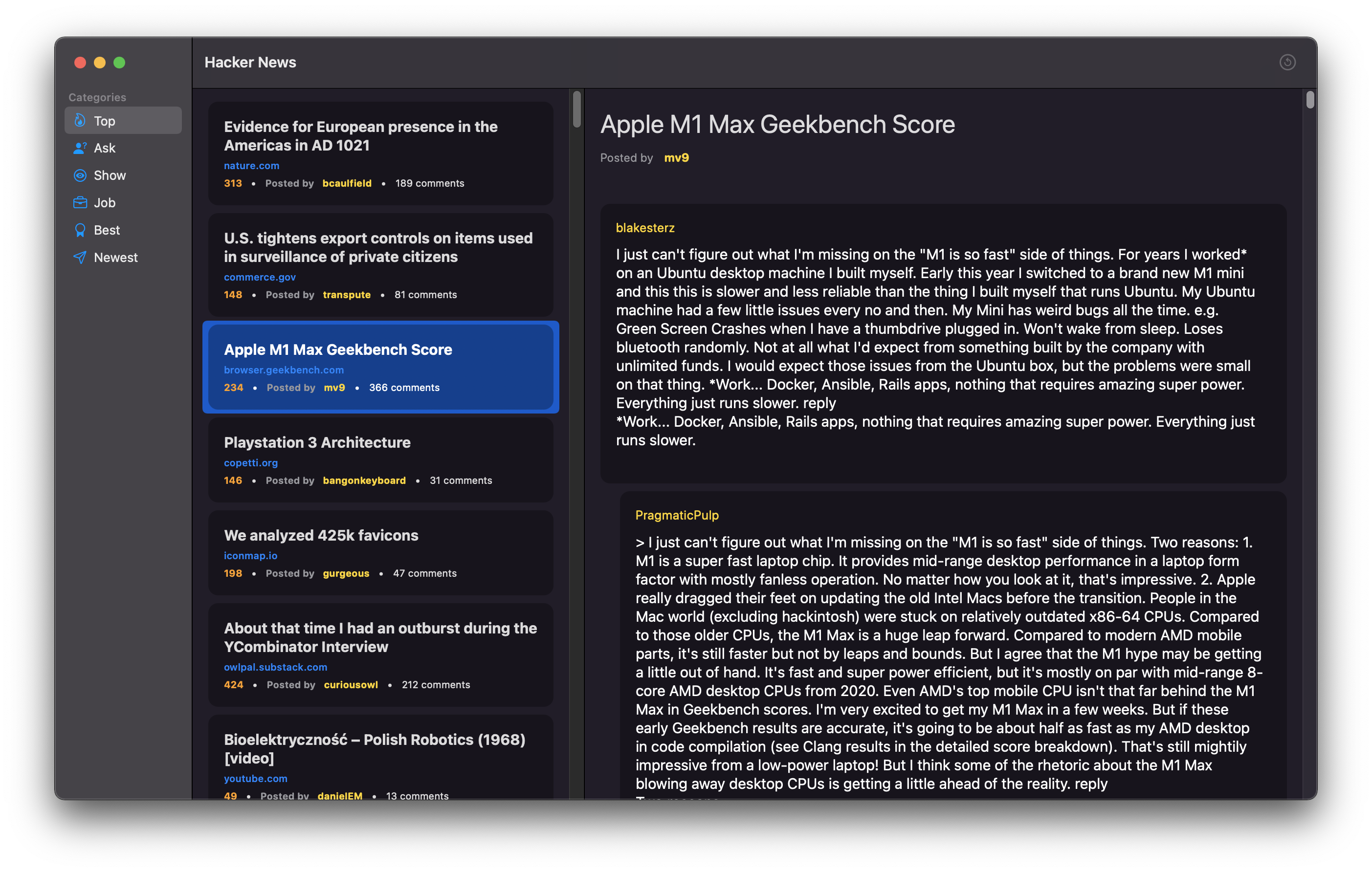Click the paper plane icon beside Newest
Image resolution: width=1372 pixels, height=872 pixels.
coord(80,258)
